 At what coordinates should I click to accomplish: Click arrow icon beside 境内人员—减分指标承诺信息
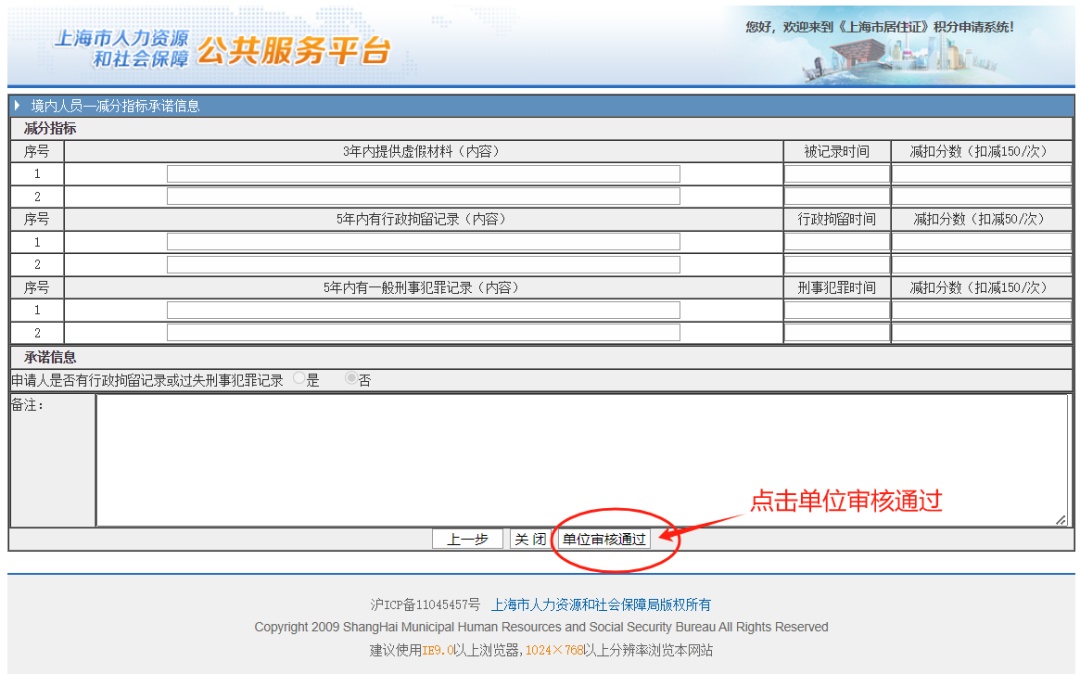tap(17, 105)
